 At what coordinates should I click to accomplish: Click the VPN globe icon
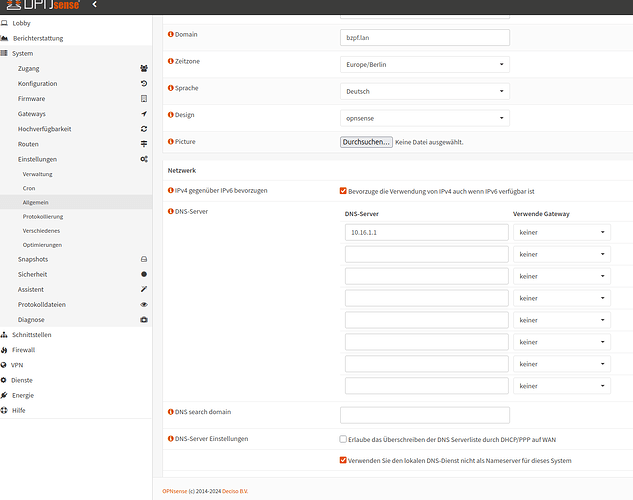point(4,365)
